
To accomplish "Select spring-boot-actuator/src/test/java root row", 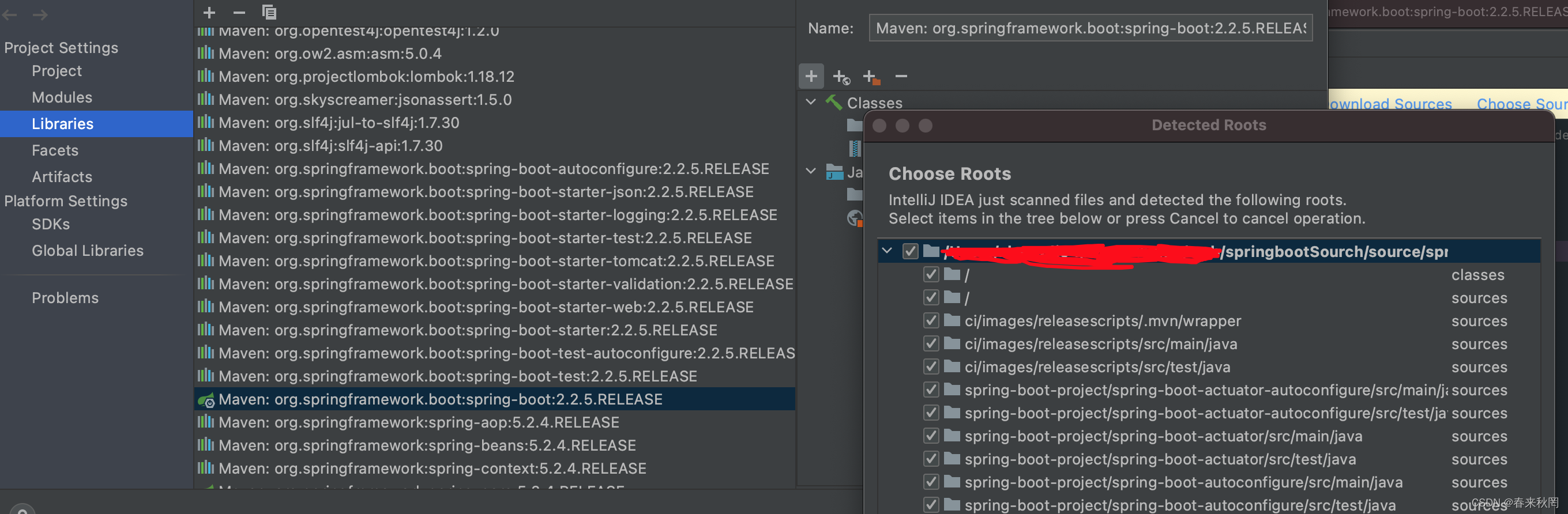I will (1209, 459).
